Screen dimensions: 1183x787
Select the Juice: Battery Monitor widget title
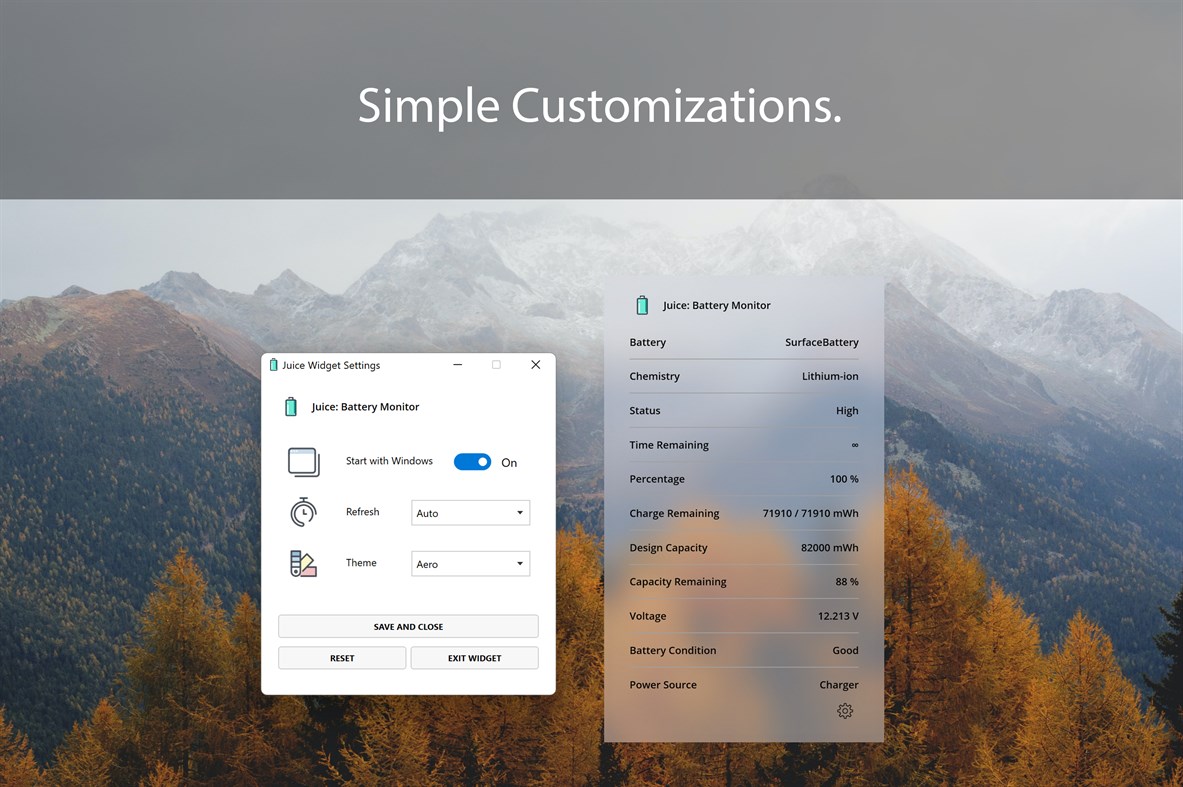tap(716, 305)
